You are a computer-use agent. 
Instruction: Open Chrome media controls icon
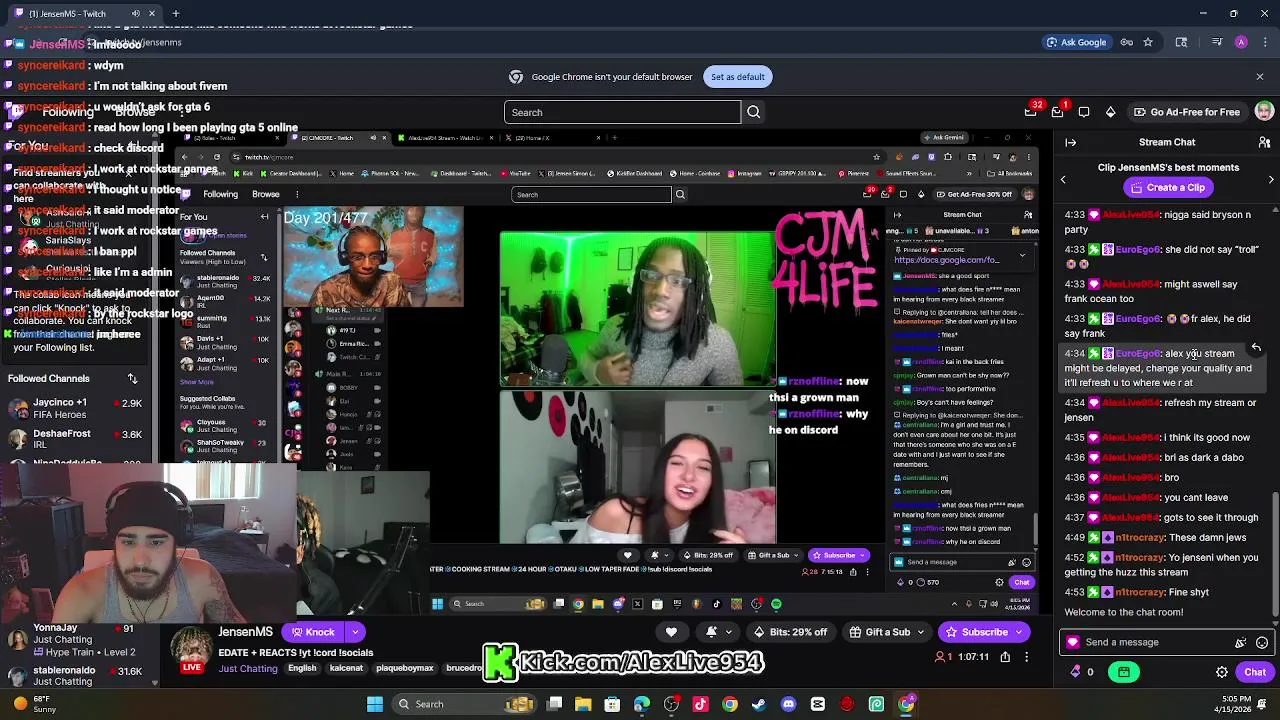1217,42
